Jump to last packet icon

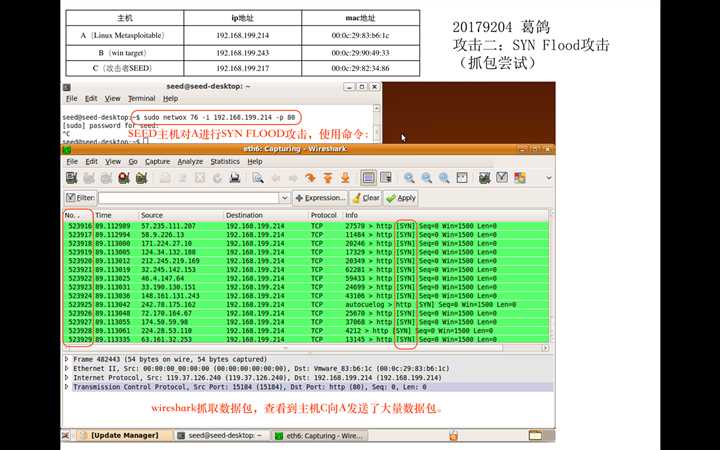345,178
